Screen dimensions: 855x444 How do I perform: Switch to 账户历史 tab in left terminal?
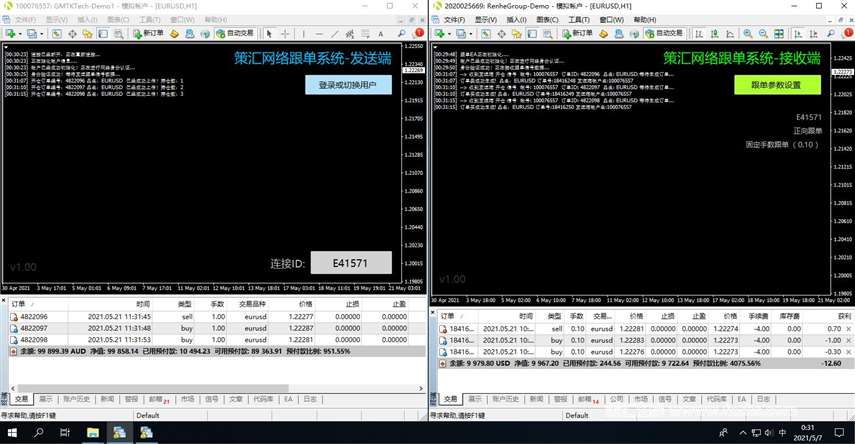coord(76,399)
